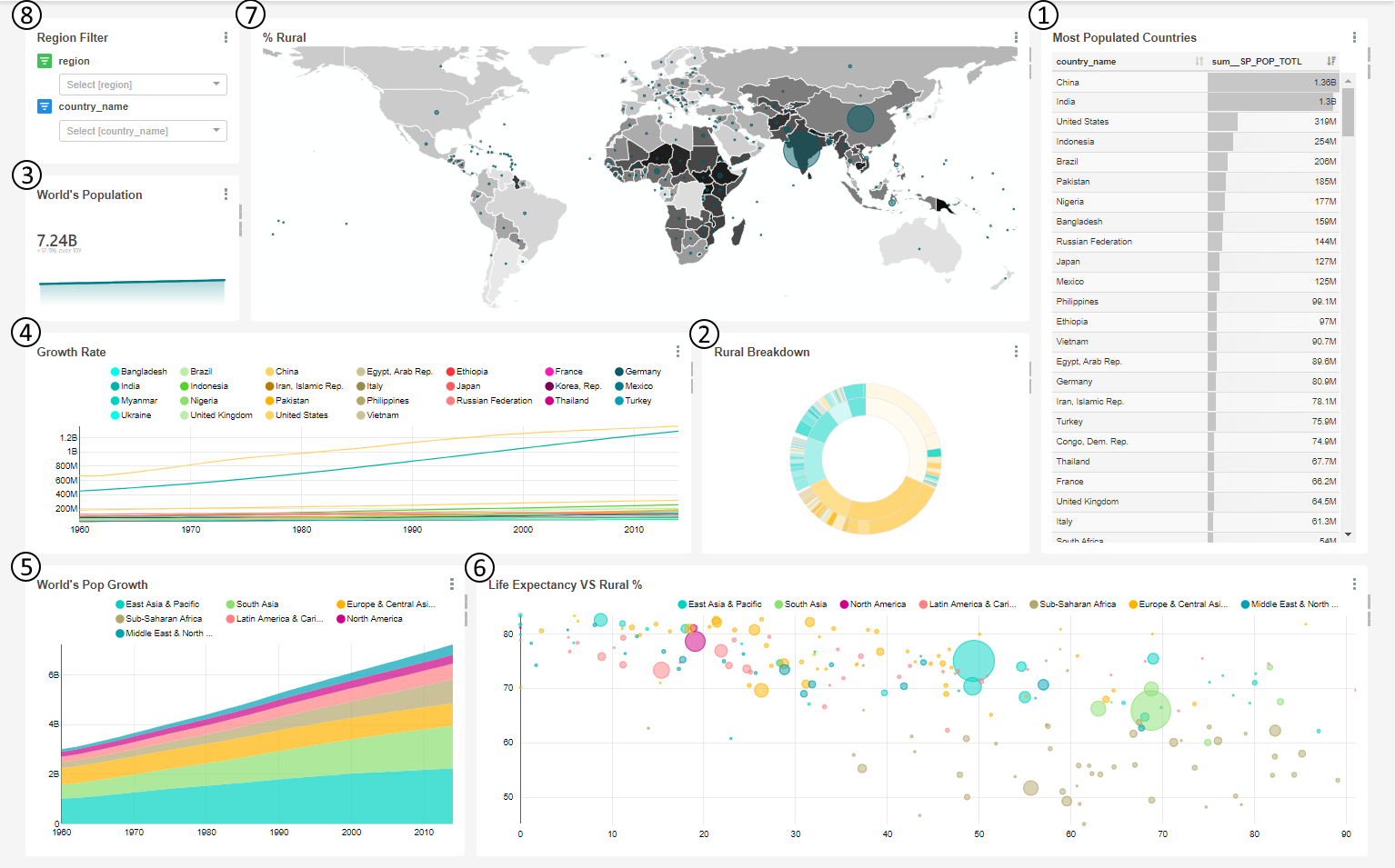The height and width of the screenshot is (868, 1395).
Task: Toggle China series in Growth Rate legend
Action: [282, 372]
